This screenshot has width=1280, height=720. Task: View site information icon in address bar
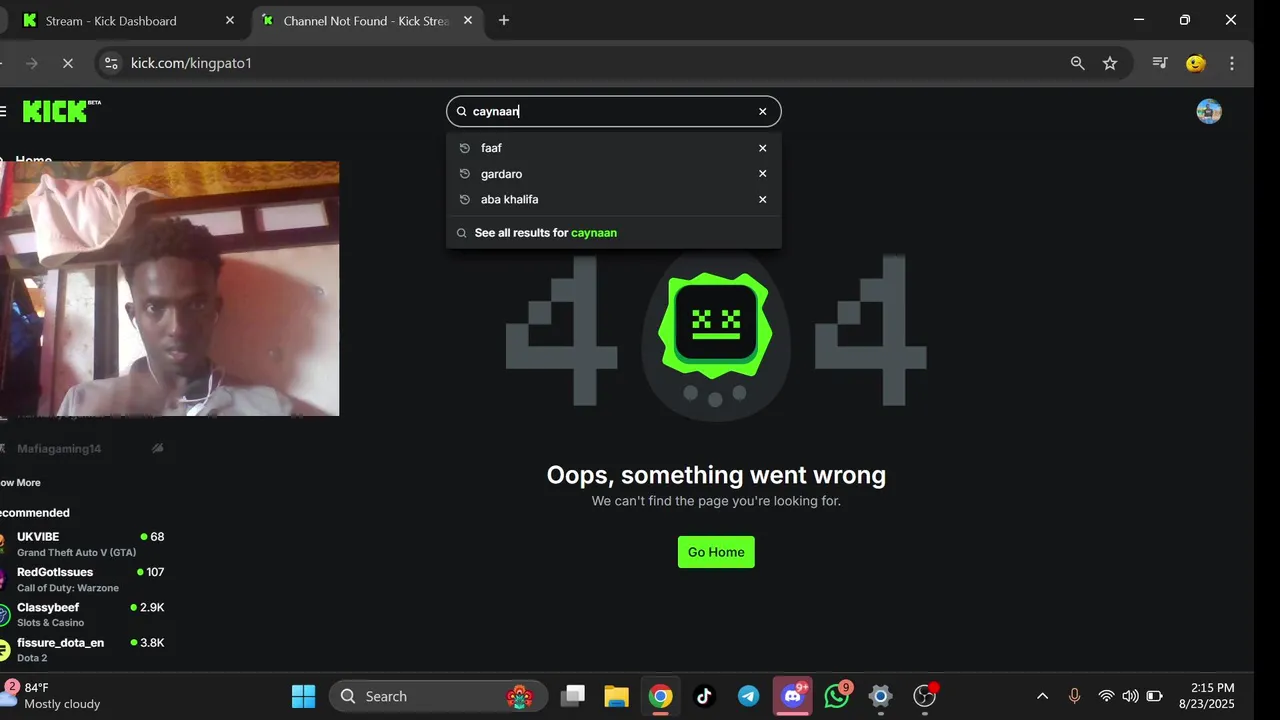click(112, 63)
